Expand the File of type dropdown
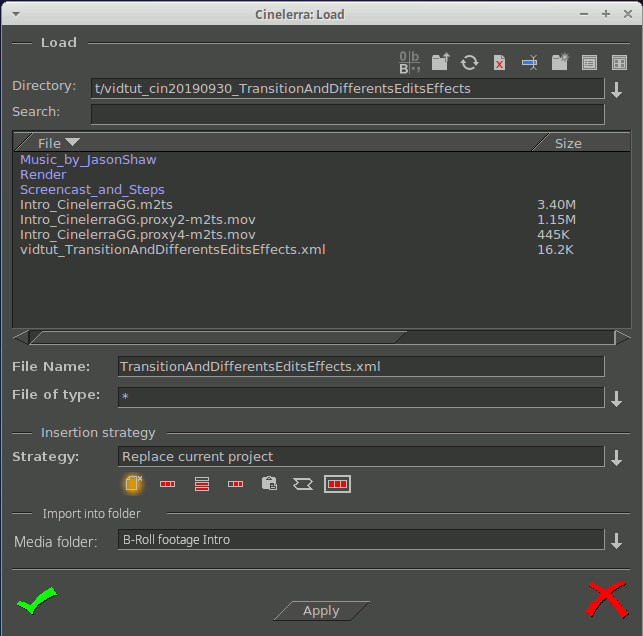 click(617, 398)
